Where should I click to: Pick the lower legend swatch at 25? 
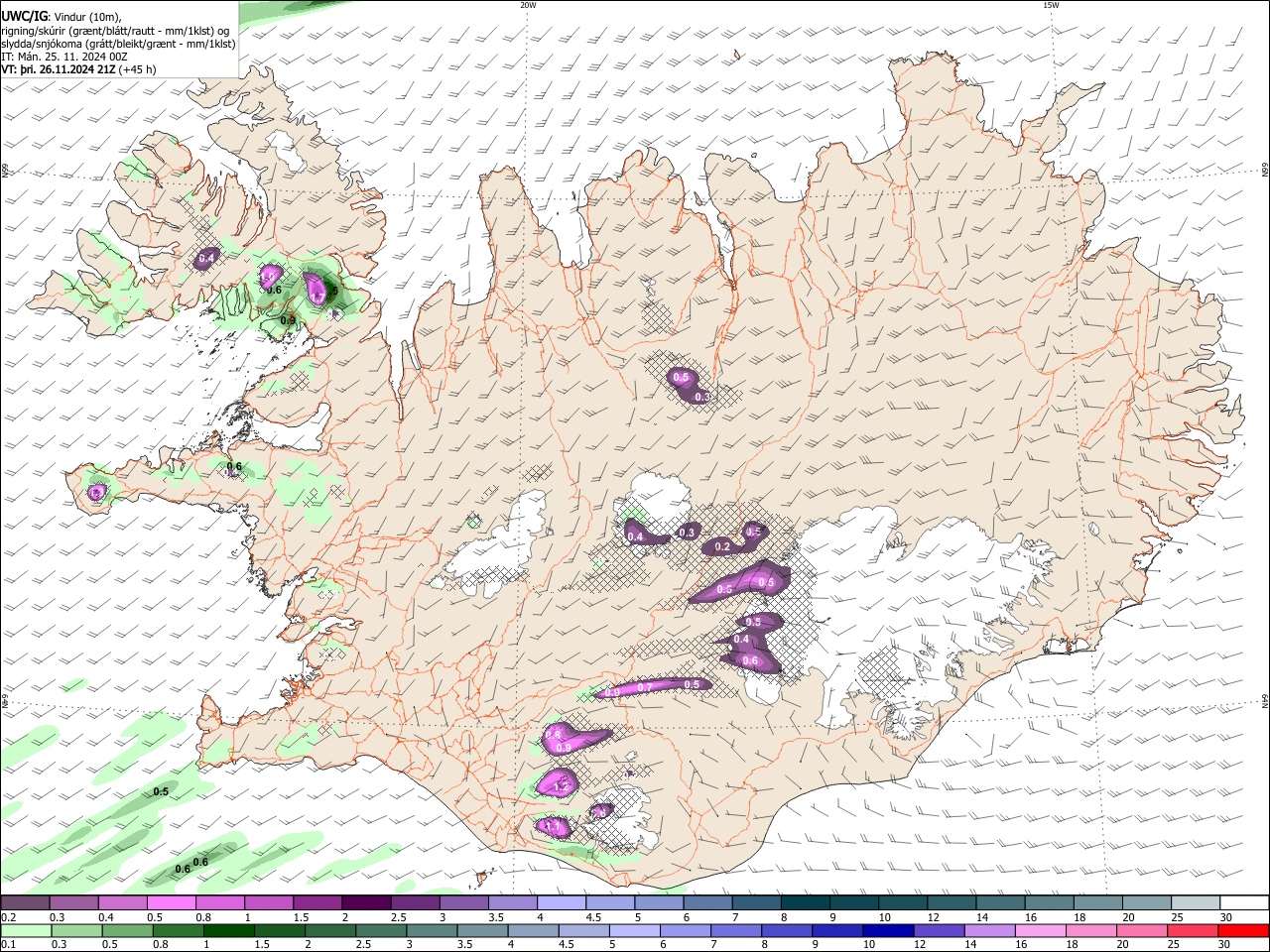click(x=1196, y=931)
